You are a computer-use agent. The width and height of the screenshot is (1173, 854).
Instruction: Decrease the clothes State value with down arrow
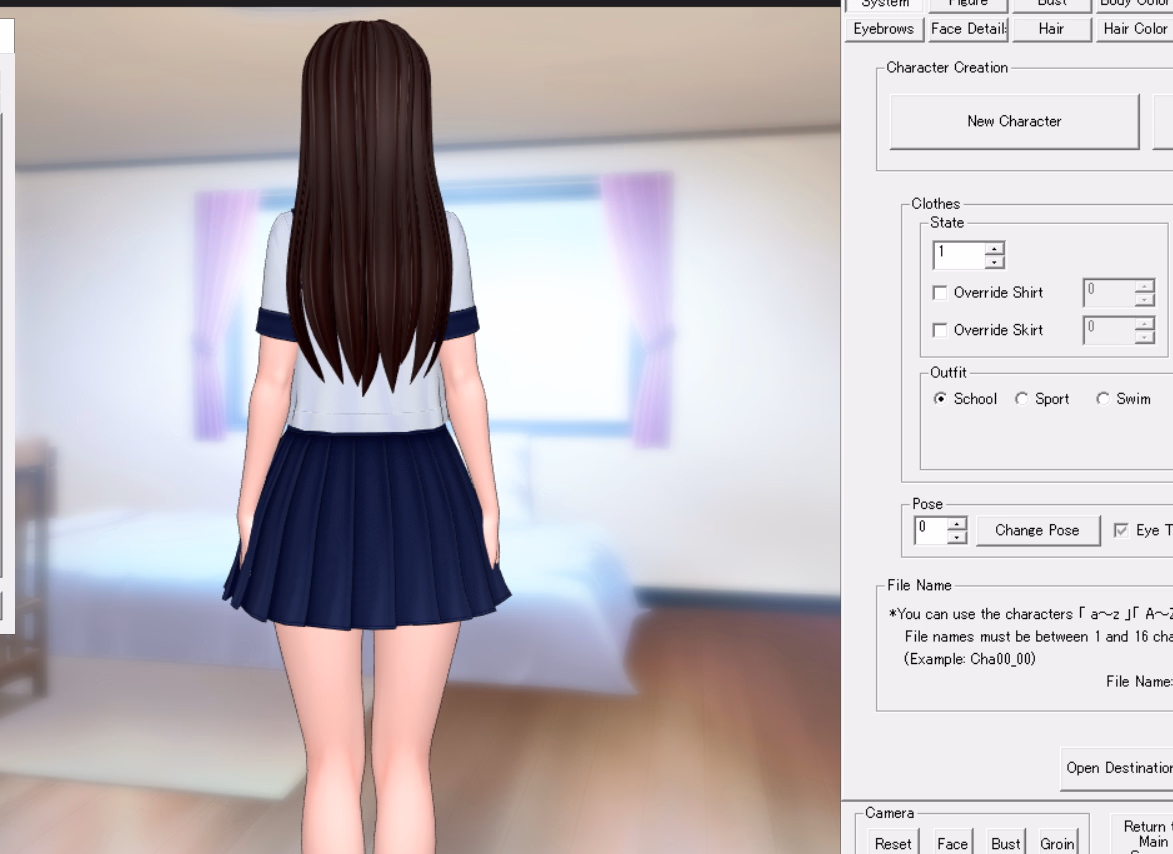pyautogui.click(x=994, y=262)
